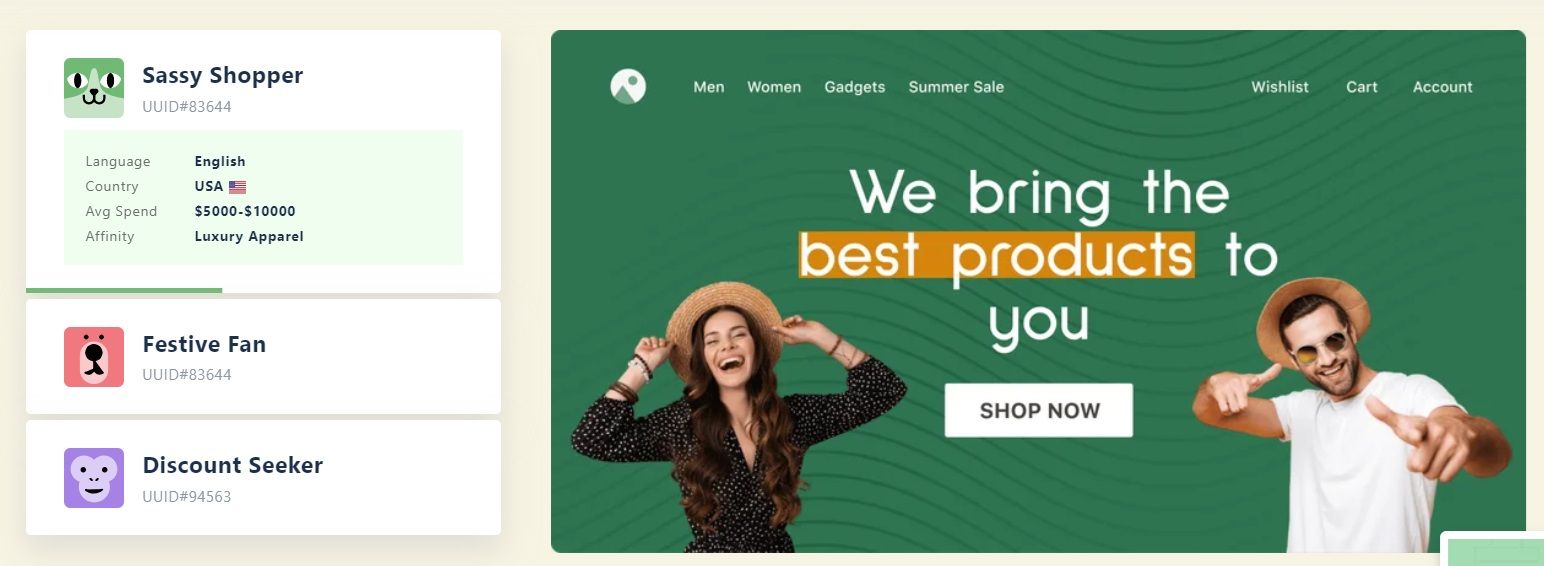Open the Summer Sale link
1544x566 pixels.
(x=956, y=87)
